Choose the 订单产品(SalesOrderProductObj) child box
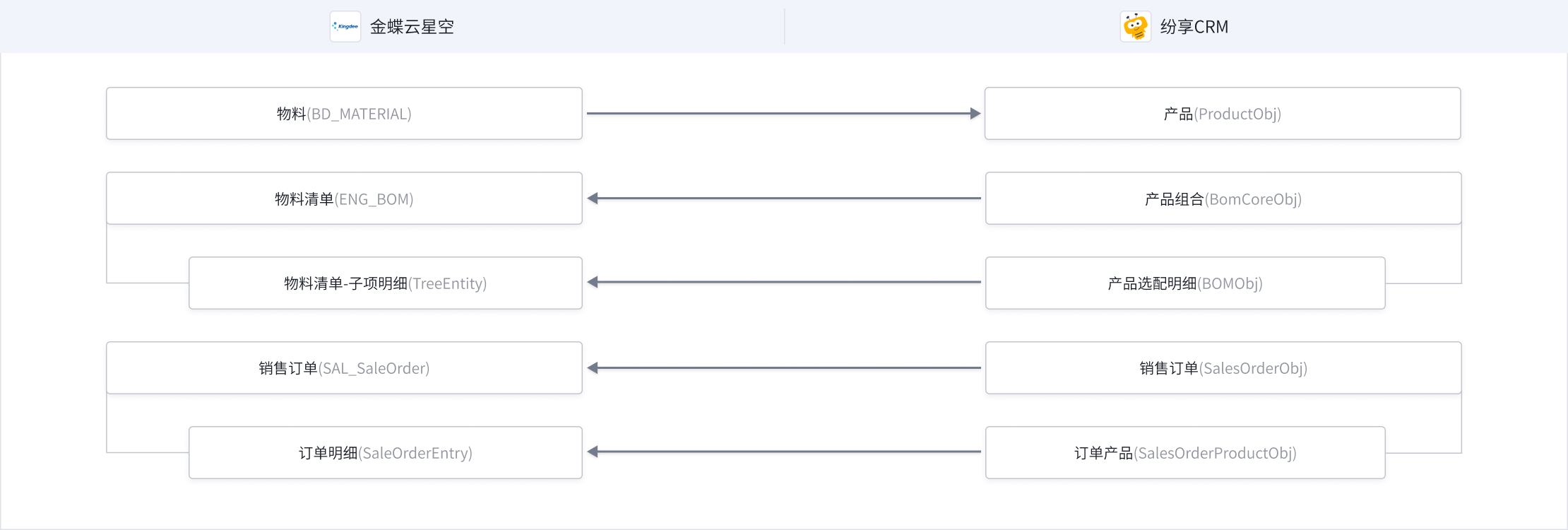This screenshot has width=1568, height=530. pyautogui.click(x=1184, y=453)
